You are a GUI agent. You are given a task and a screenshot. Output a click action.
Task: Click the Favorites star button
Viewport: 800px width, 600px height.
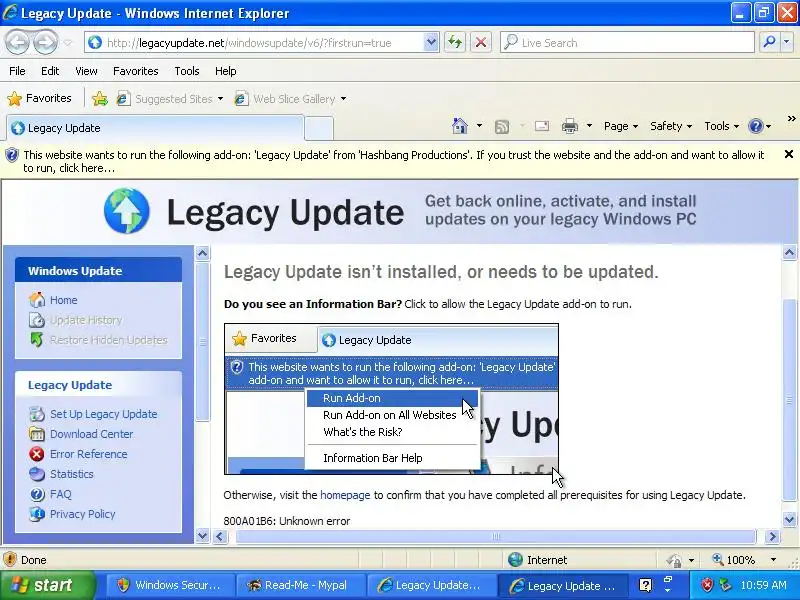pos(40,98)
